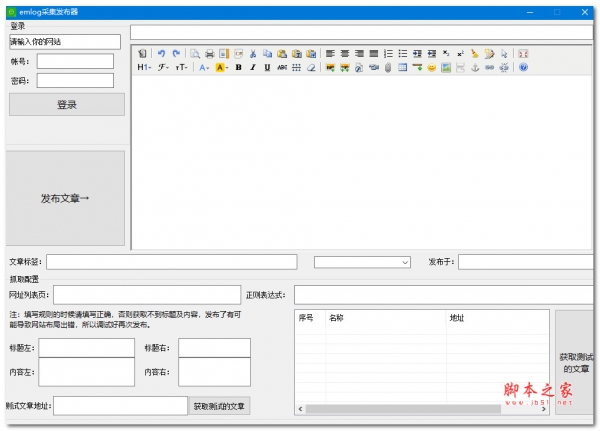
Task: Click the Cut scissors icon
Action: click(x=254, y=53)
